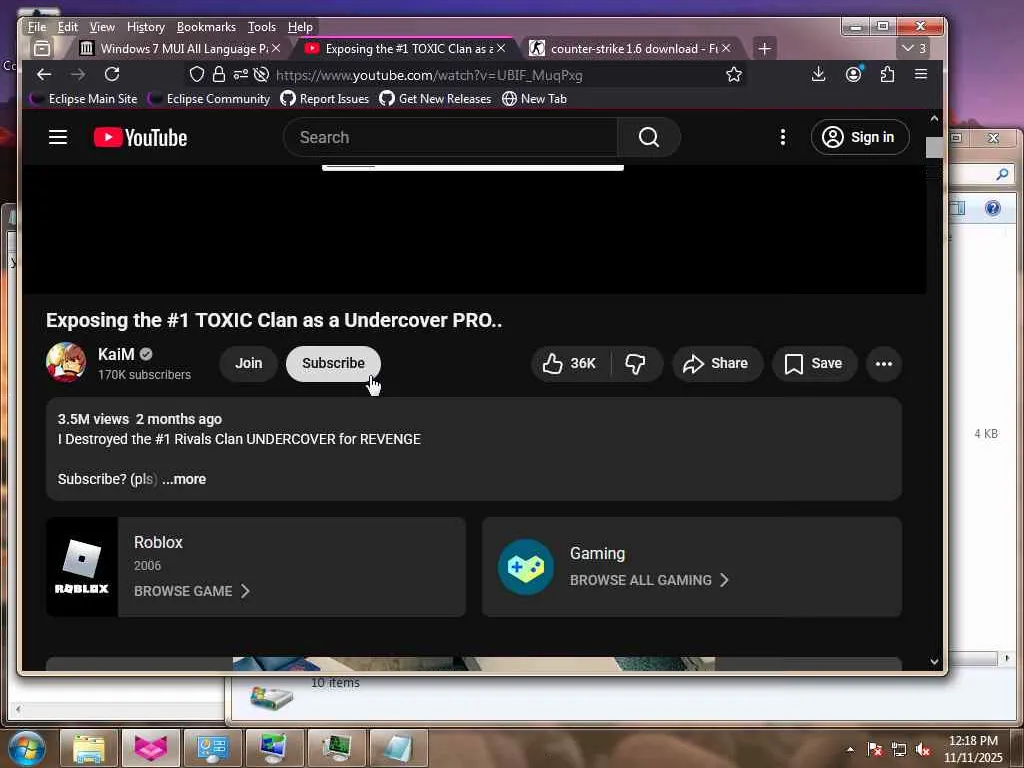Reload the current page
Viewport: 1024px width, 768px height.
[x=112, y=74]
